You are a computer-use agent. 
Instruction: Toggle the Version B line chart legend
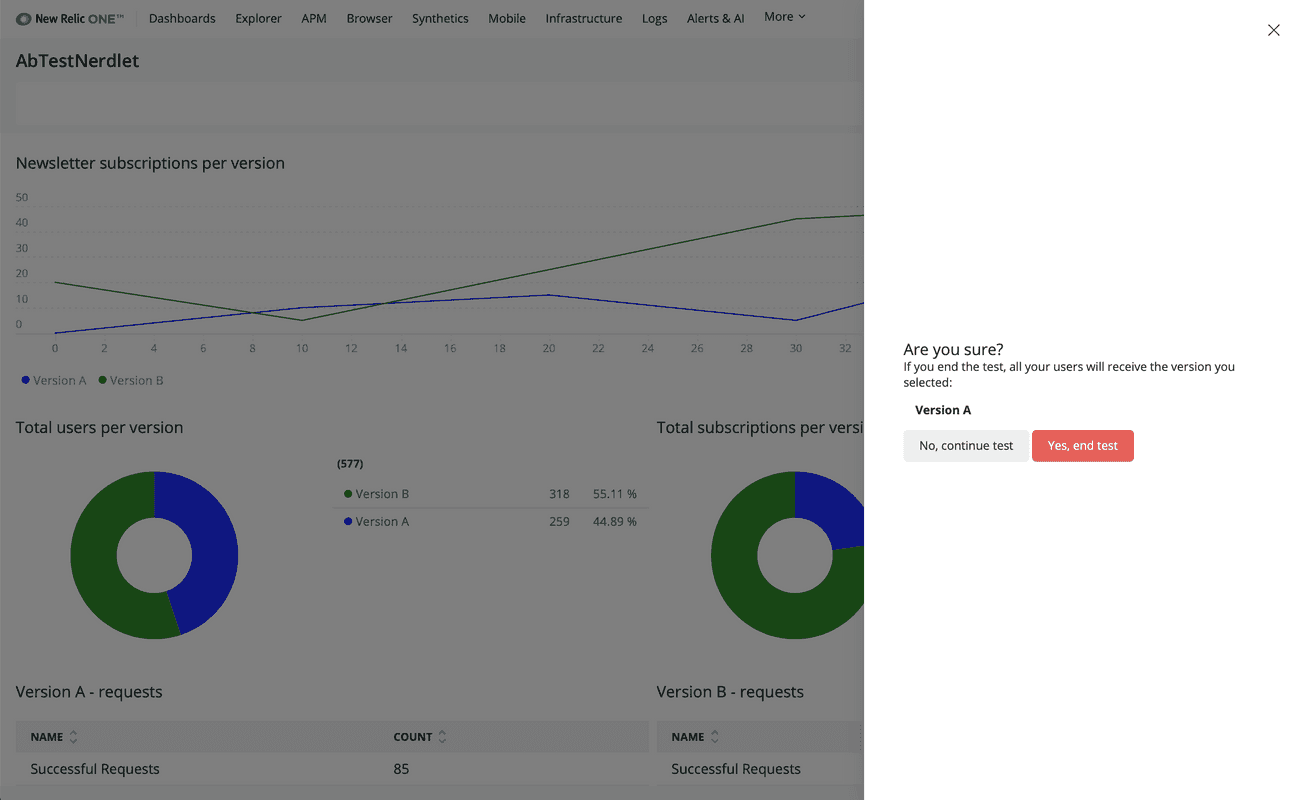point(131,381)
